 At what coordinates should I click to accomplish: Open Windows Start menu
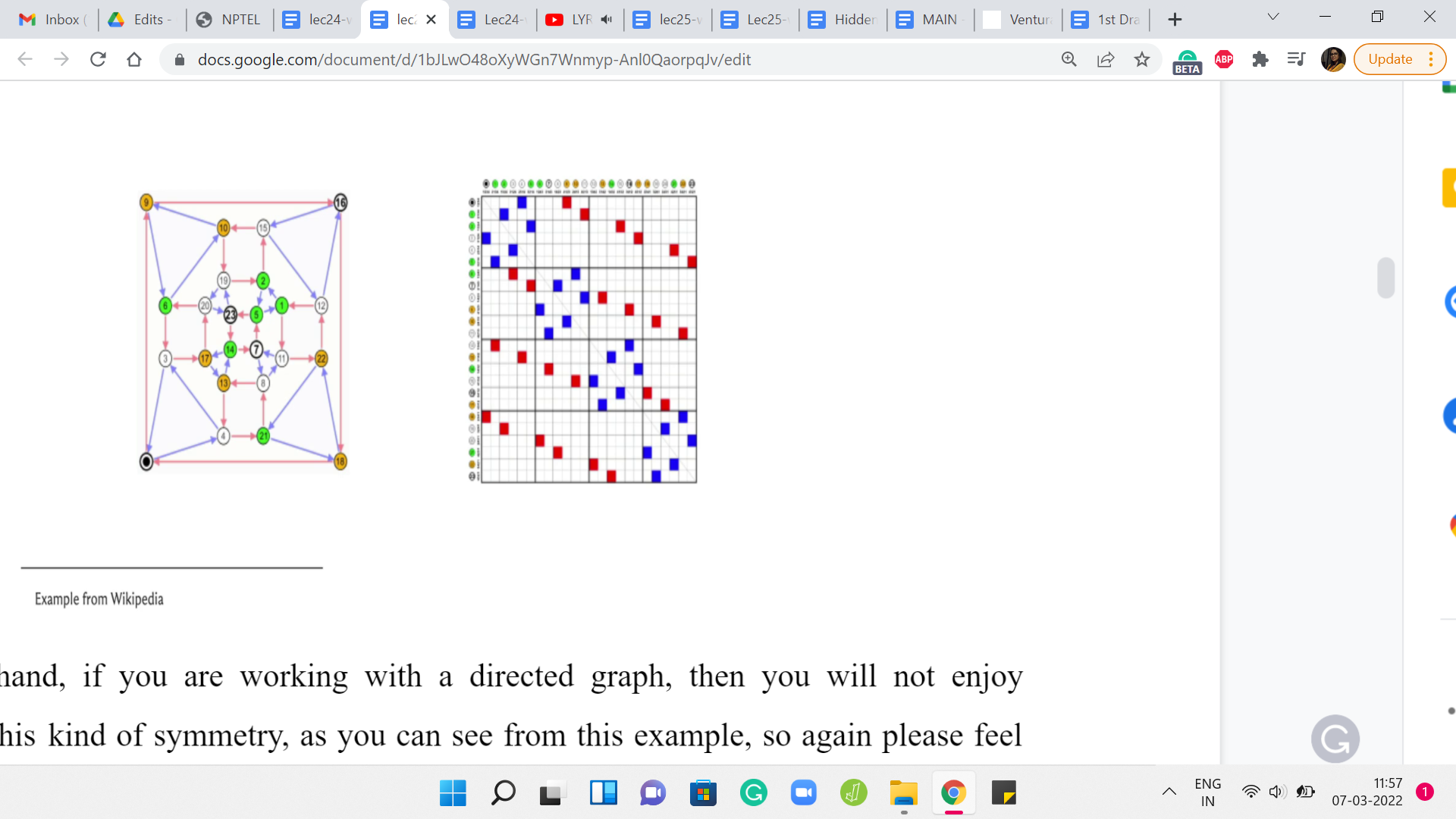pos(453,793)
